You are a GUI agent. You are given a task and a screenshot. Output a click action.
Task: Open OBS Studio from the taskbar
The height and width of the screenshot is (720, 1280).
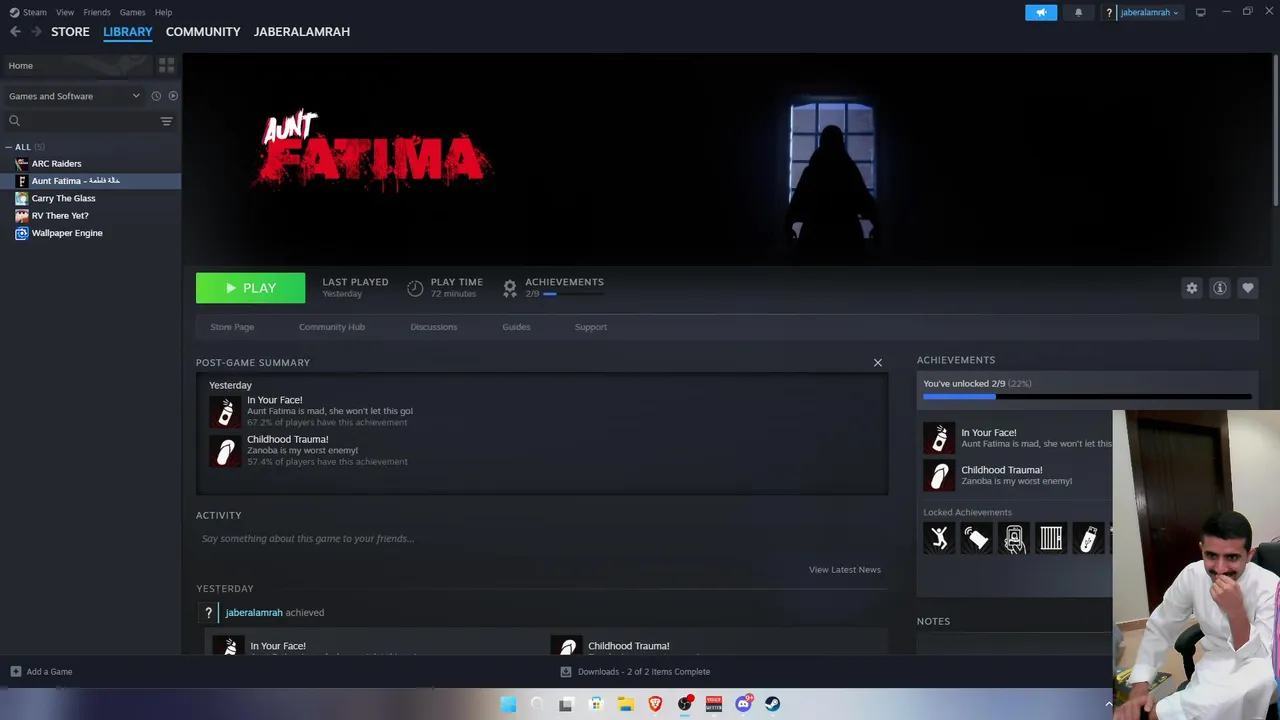coord(685,704)
